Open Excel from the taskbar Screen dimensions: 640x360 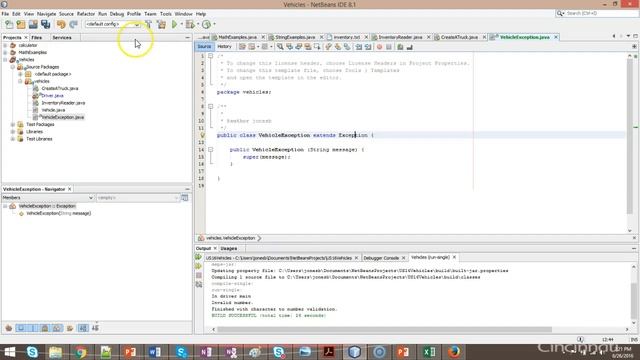(429, 352)
